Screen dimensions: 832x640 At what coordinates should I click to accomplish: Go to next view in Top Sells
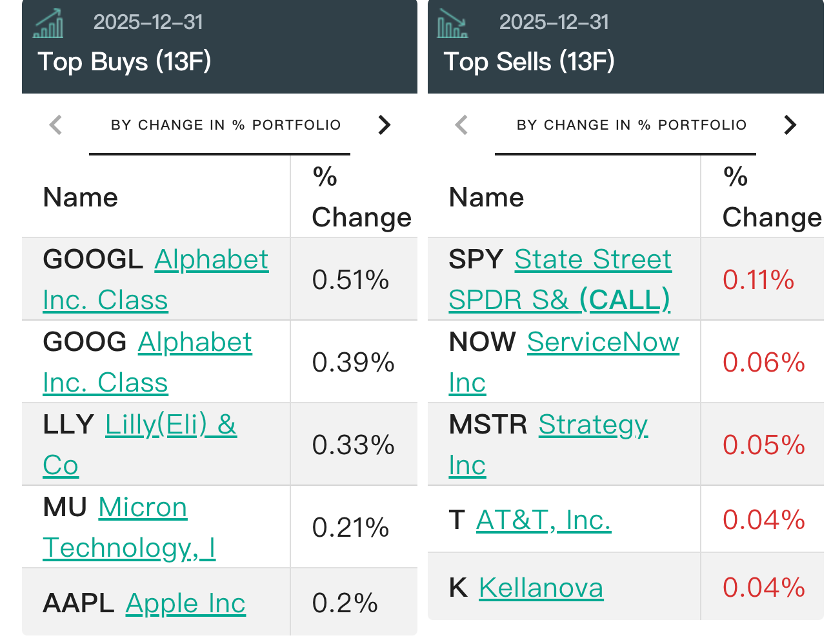coord(790,125)
